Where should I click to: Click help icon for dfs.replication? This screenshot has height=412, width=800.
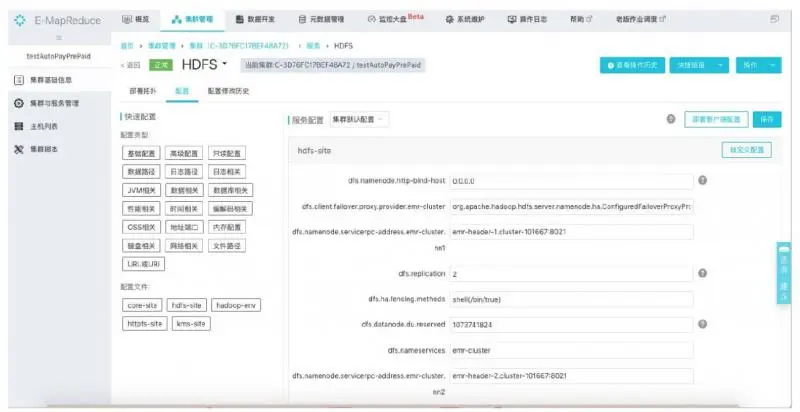(703, 273)
